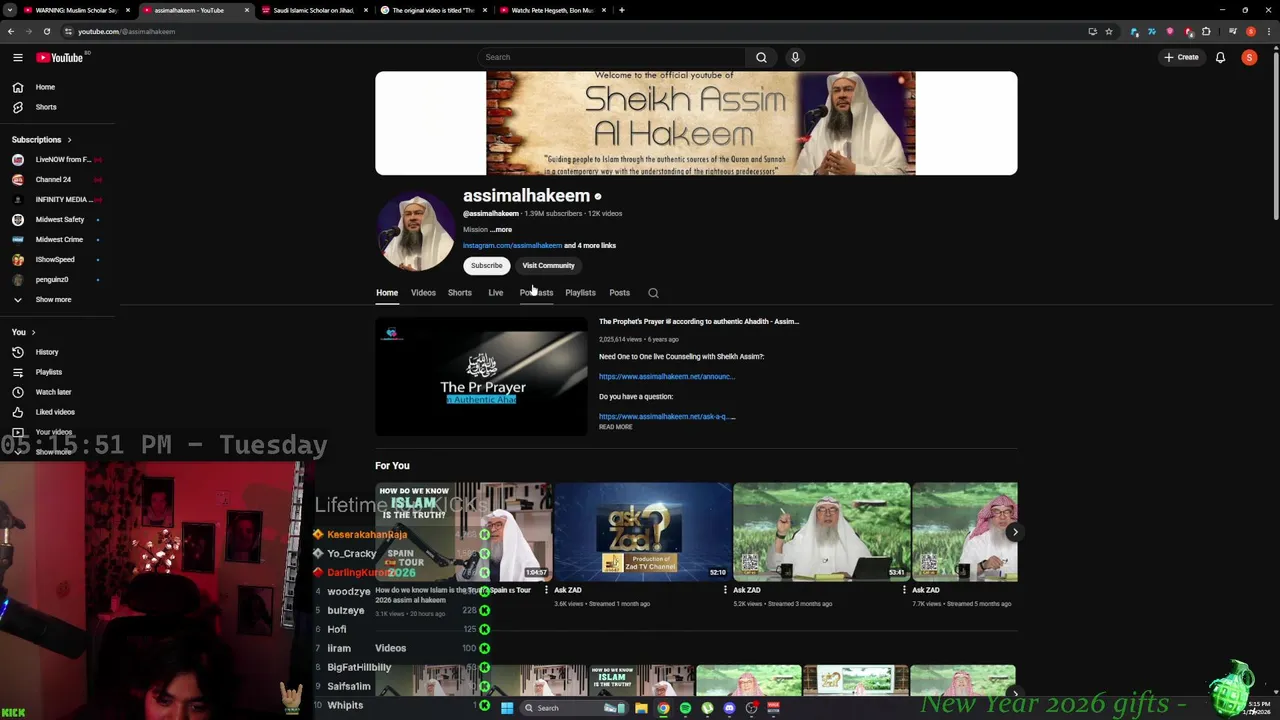Select the Home channel tab

click(387, 293)
